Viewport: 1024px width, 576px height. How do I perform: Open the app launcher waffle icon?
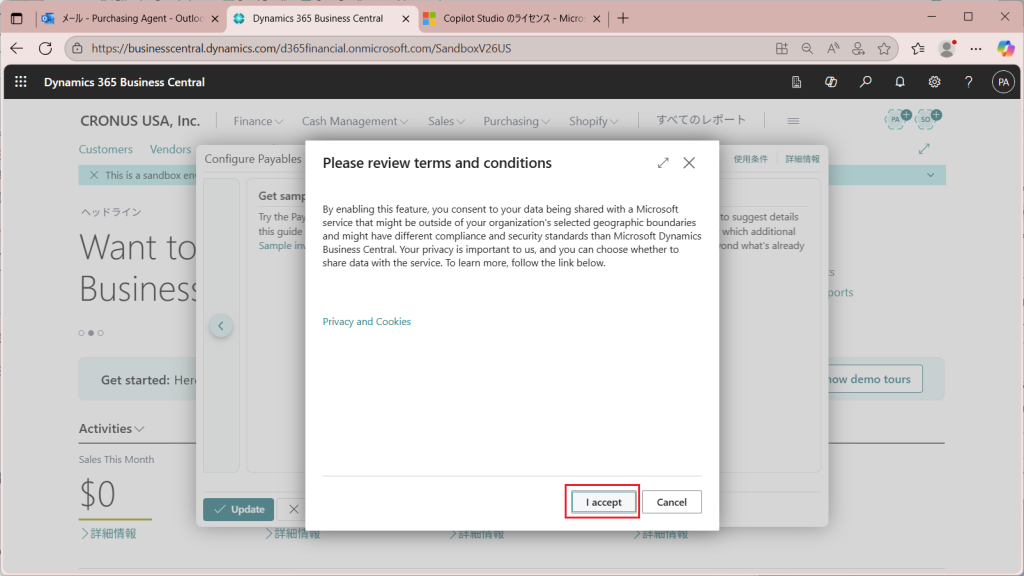[21, 82]
